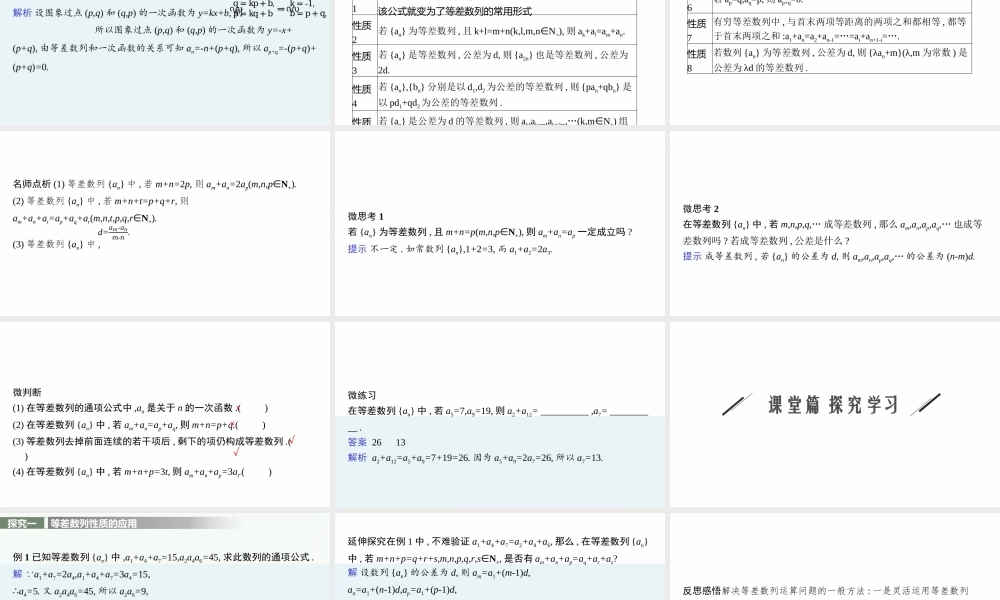This screenshot has height=600, width=1000.
Task: Select the 性质 8 table row label
Action: (x=696, y=60)
